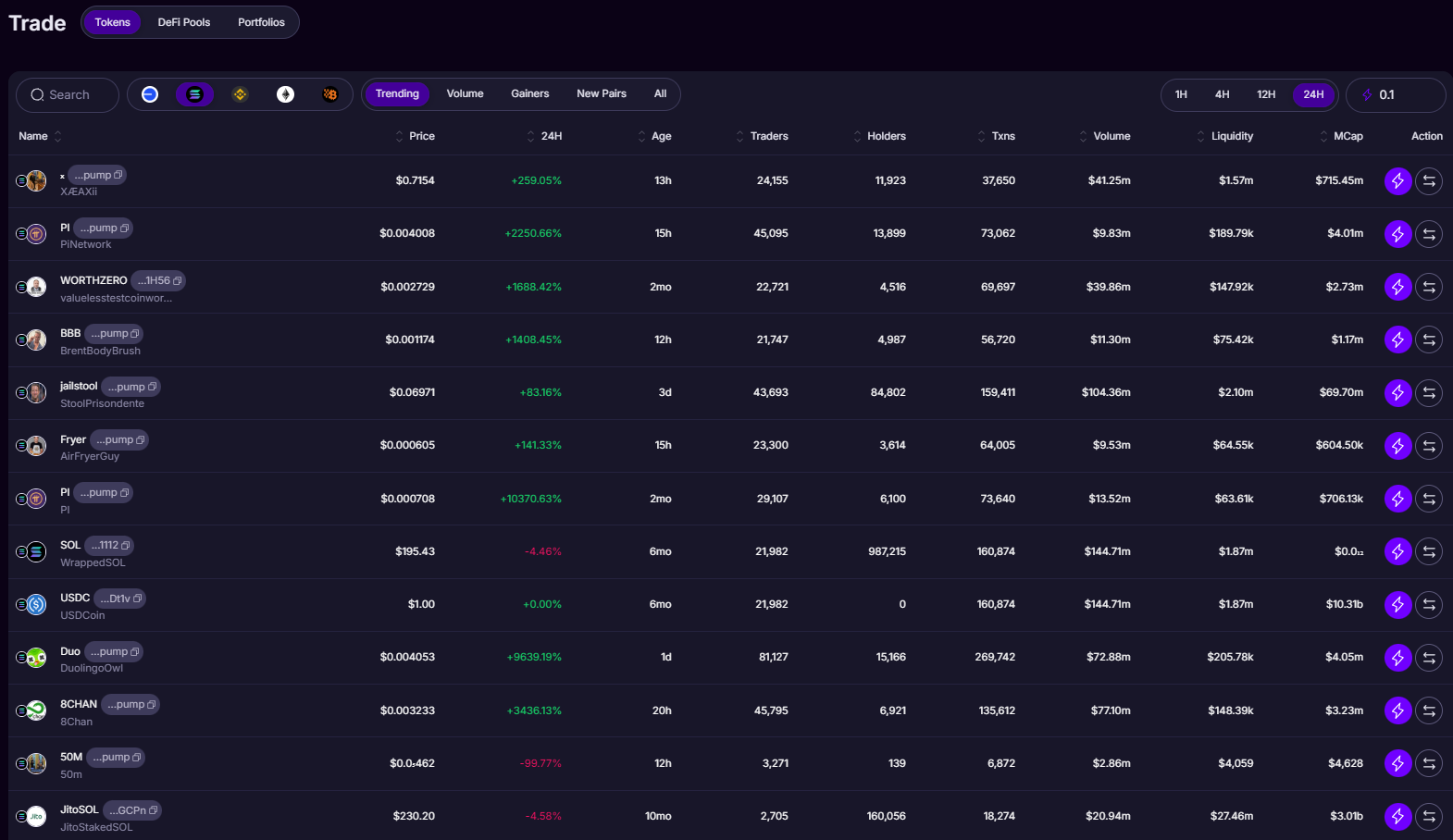Image resolution: width=1453 pixels, height=840 pixels.
Task: Focus the token Search field
Action: (68, 94)
